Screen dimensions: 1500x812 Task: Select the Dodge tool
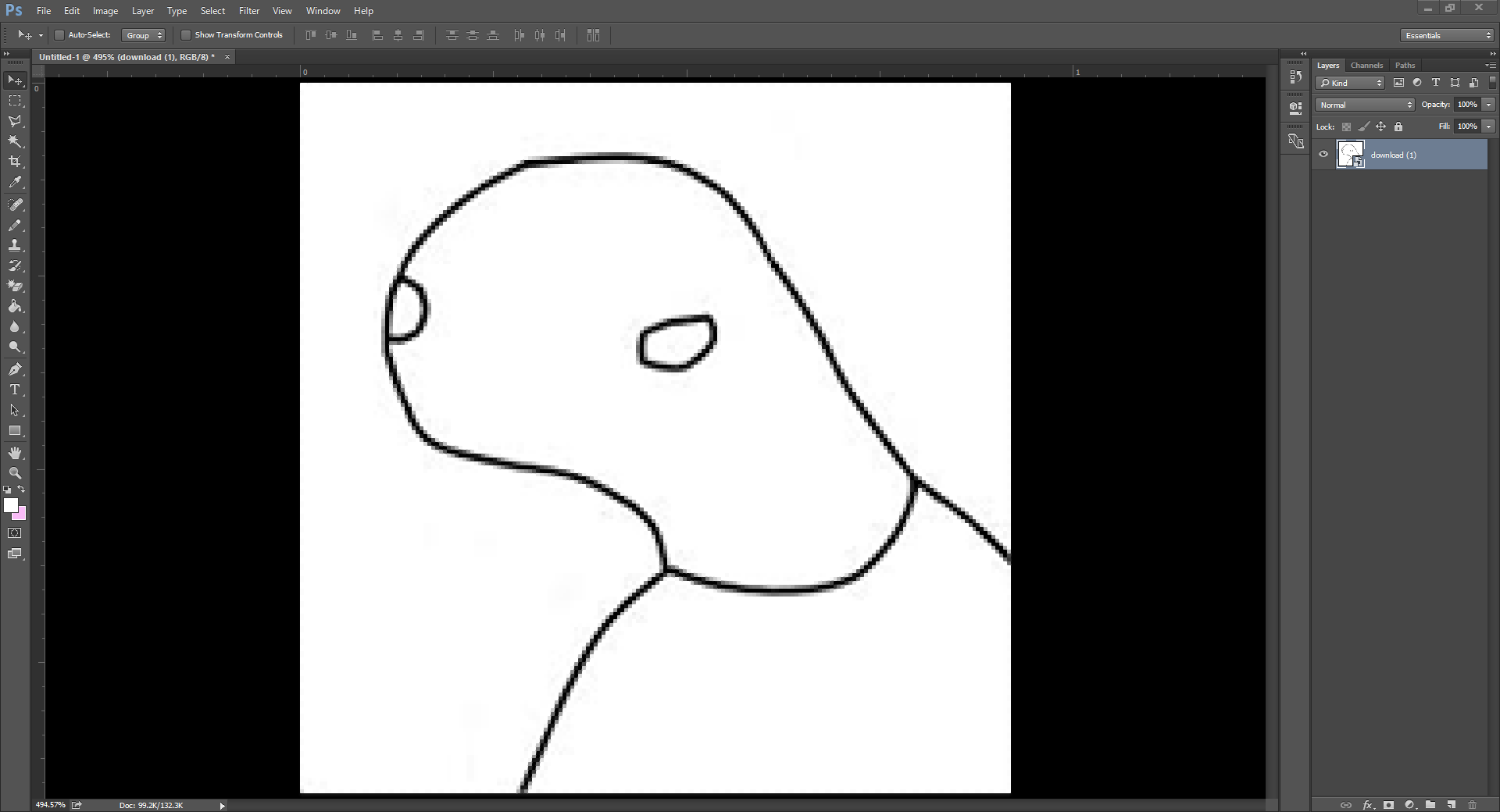(x=15, y=347)
